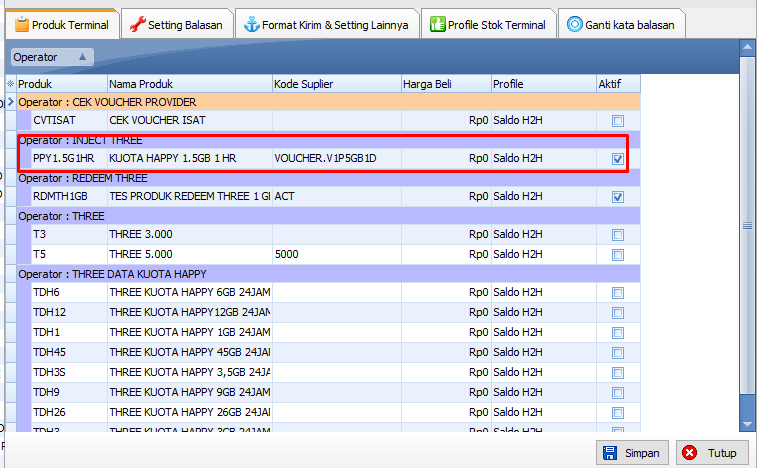The image size is (757, 468).
Task: Click the asterisk grid selector icon in header
Action: point(11,84)
